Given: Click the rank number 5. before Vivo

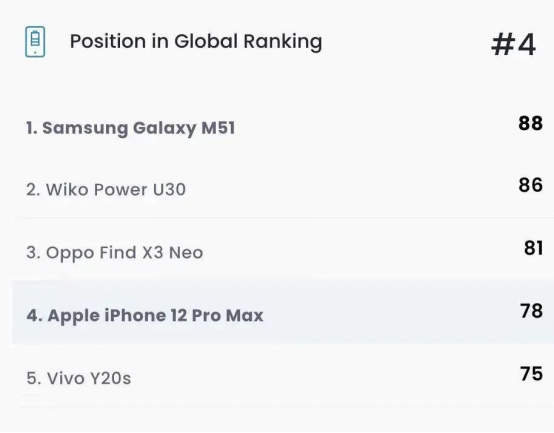Looking at the screenshot, I should tap(34, 378).
